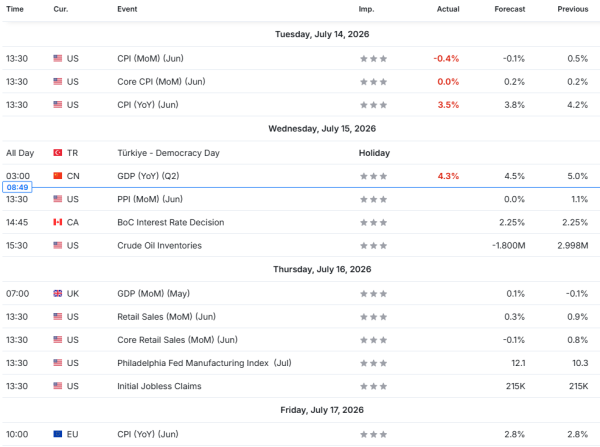Click the UK flag icon for GDP (MoM)

(57, 293)
